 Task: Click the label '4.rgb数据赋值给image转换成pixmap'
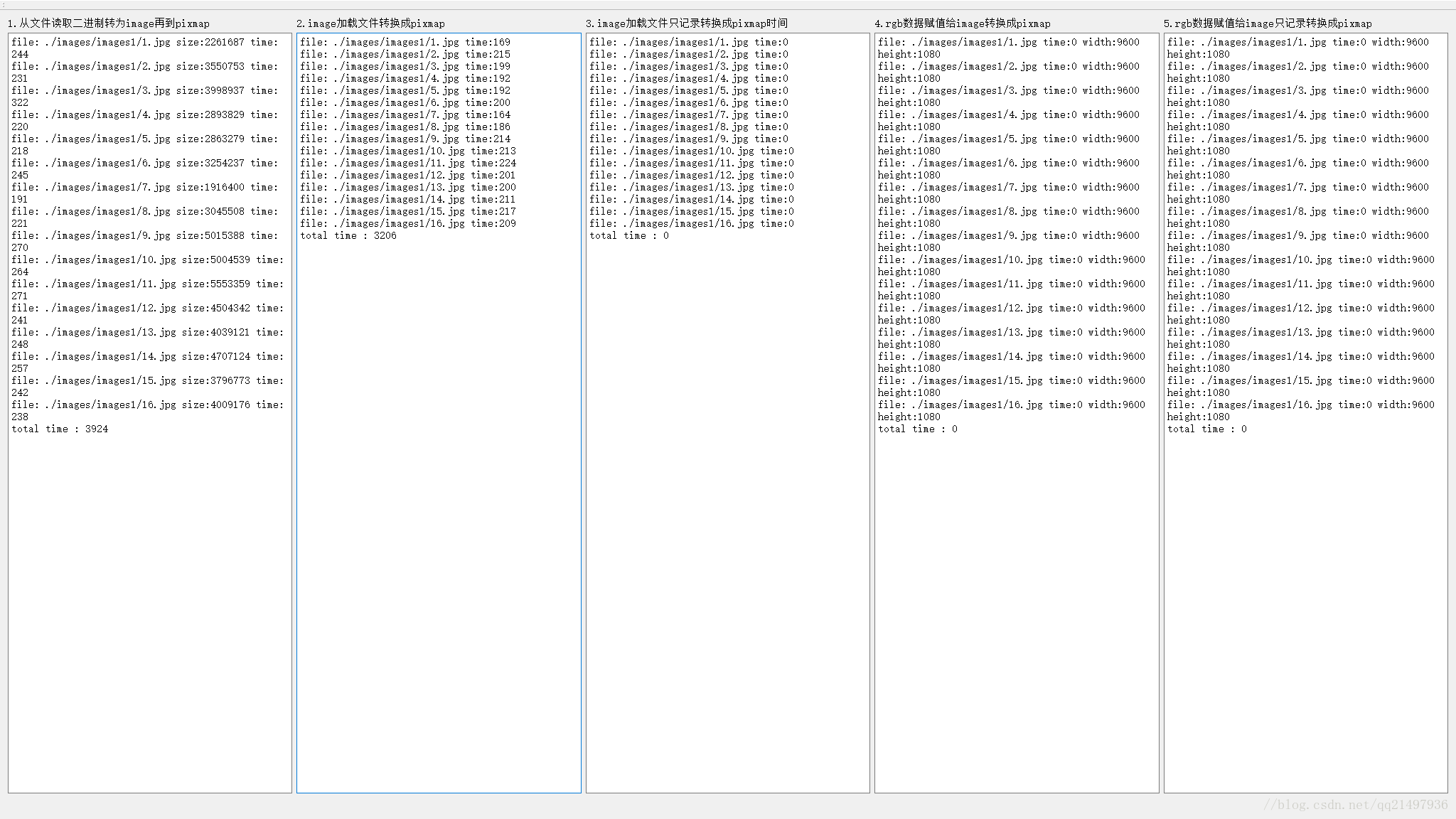click(x=962, y=23)
